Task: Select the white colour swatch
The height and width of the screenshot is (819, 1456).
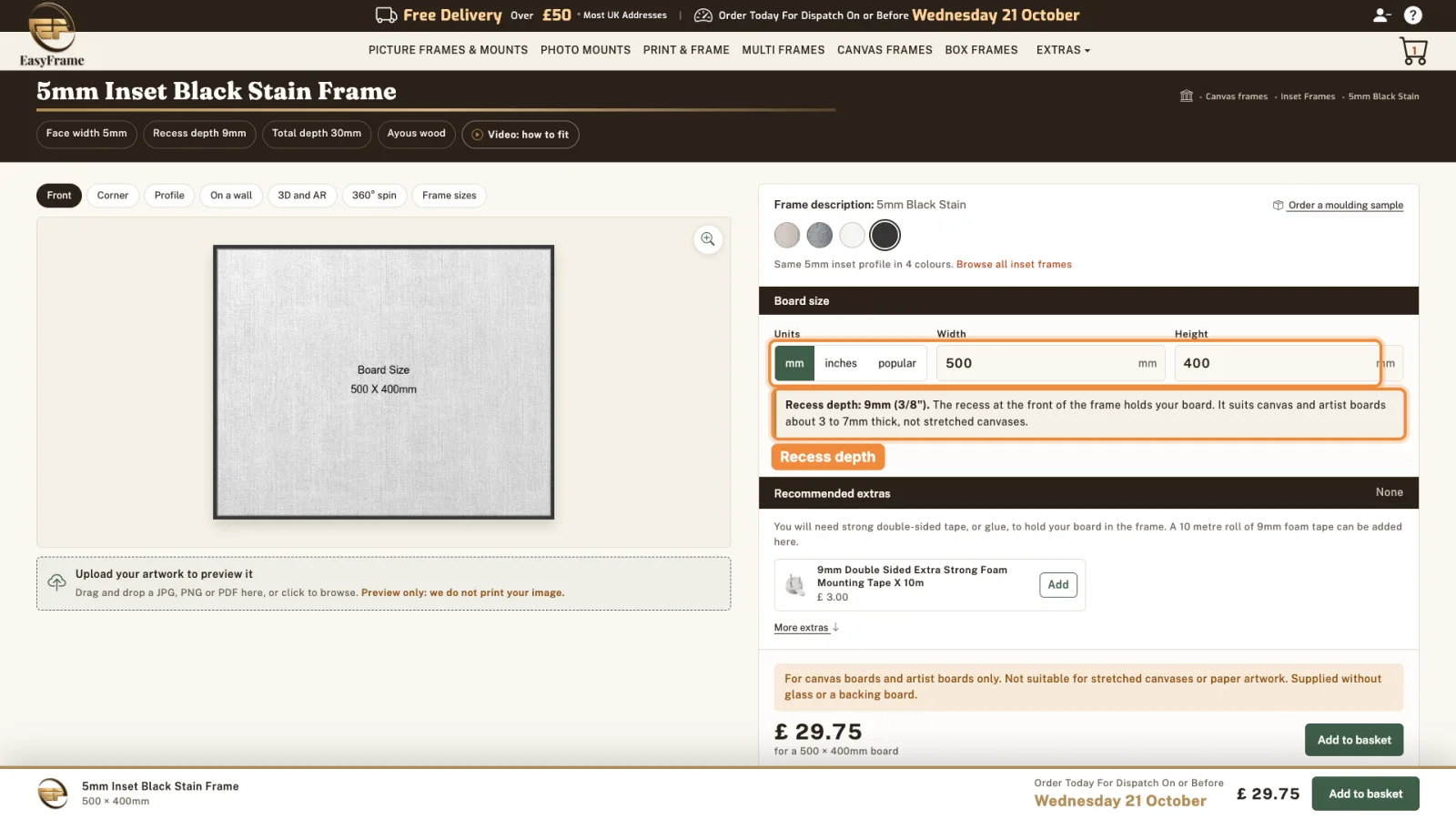Action: pos(853,236)
